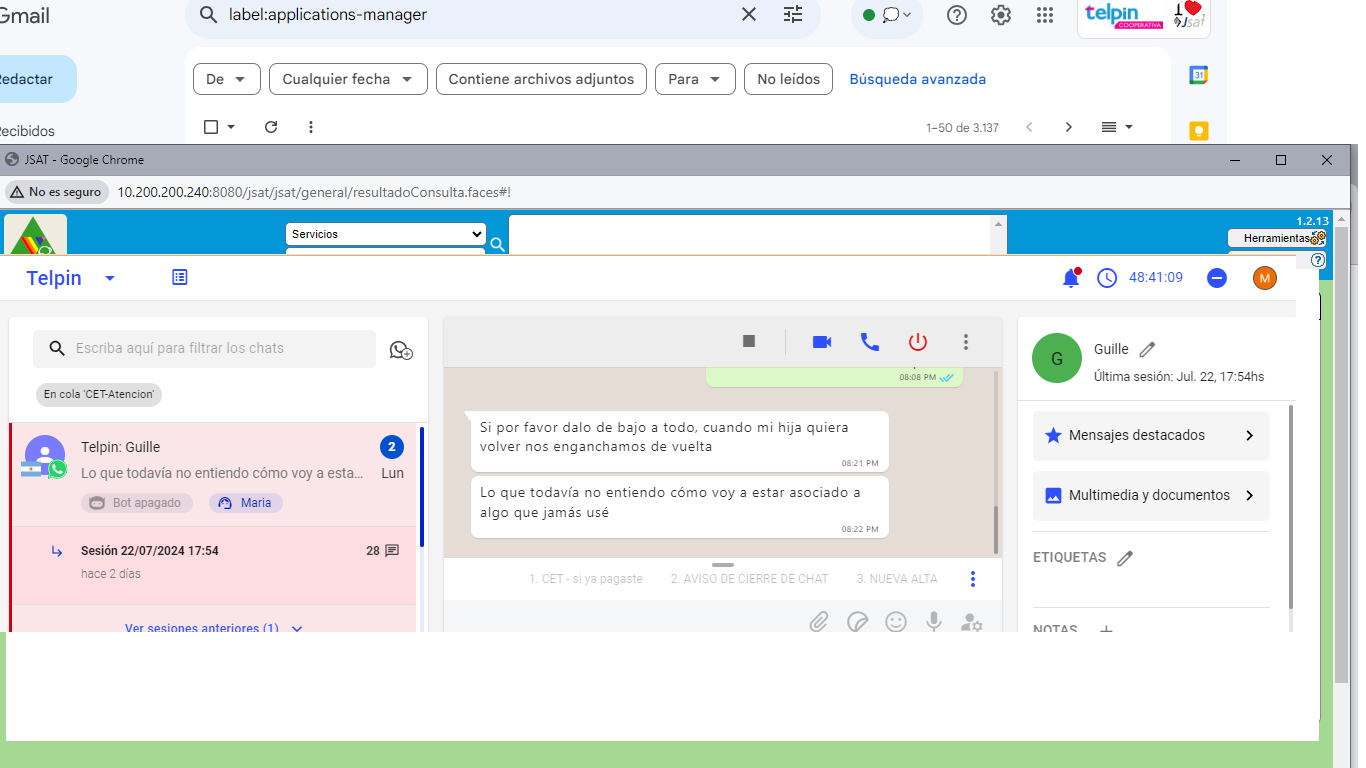Click the microphone voice message icon
This screenshot has width=1366, height=768.
(x=934, y=622)
